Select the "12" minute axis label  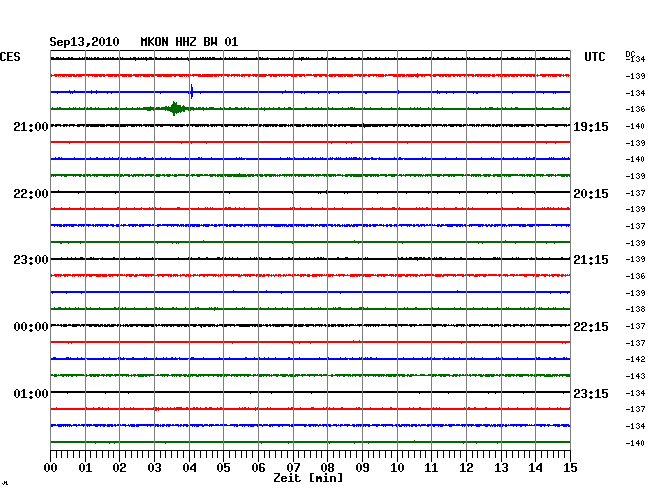tap(466, 468)
